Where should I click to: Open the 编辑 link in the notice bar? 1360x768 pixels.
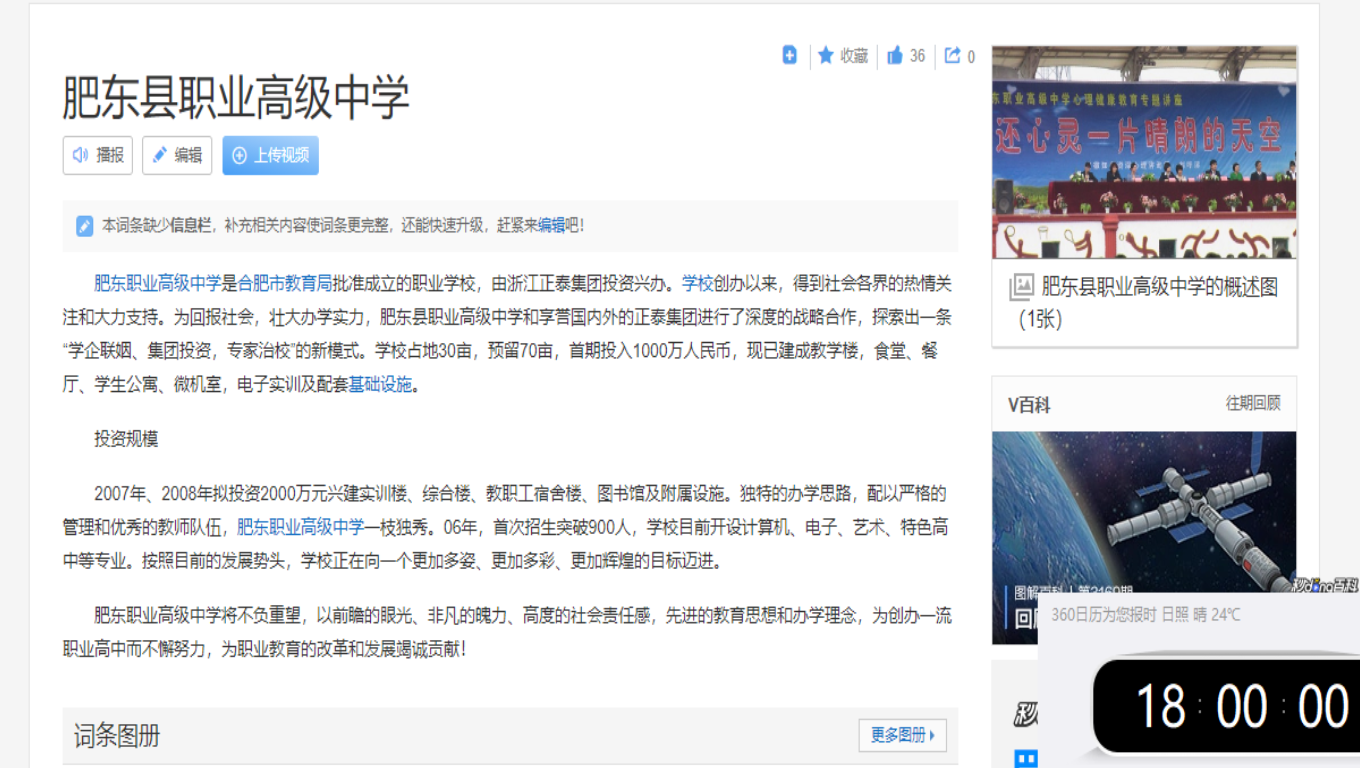click(x=551, y=225)
